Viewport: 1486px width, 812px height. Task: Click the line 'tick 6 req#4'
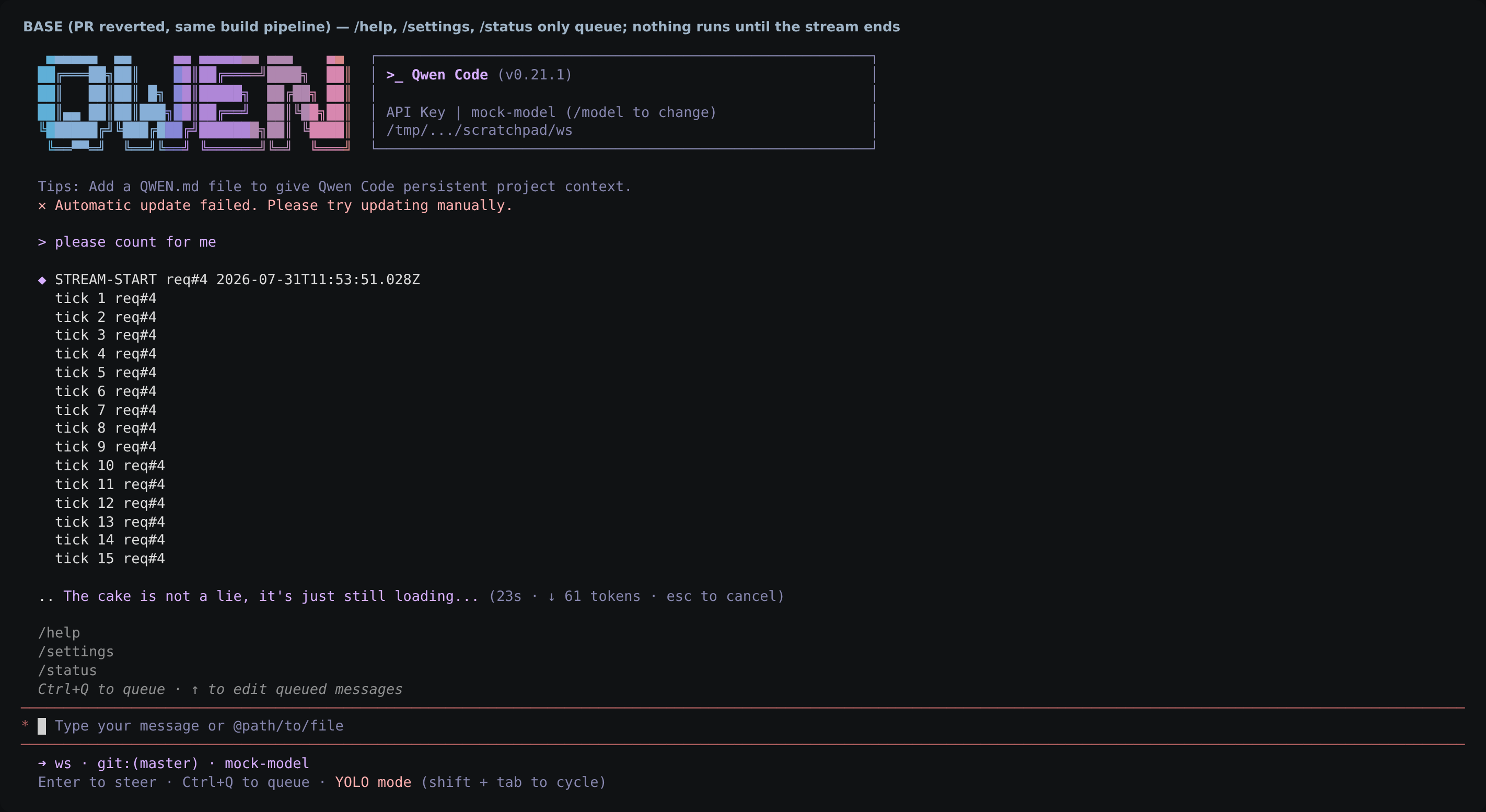[106, 391]
